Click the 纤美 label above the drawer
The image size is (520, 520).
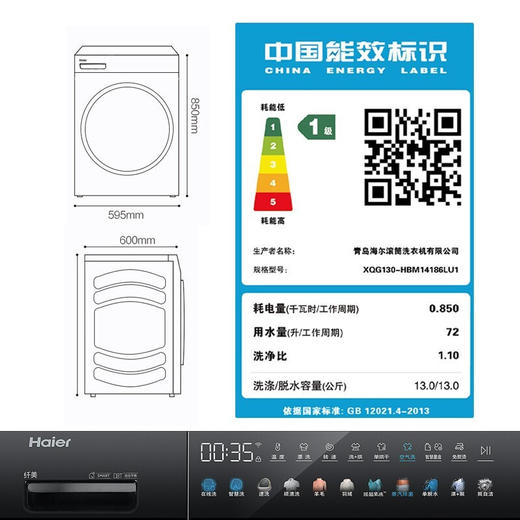coord(31,475)
